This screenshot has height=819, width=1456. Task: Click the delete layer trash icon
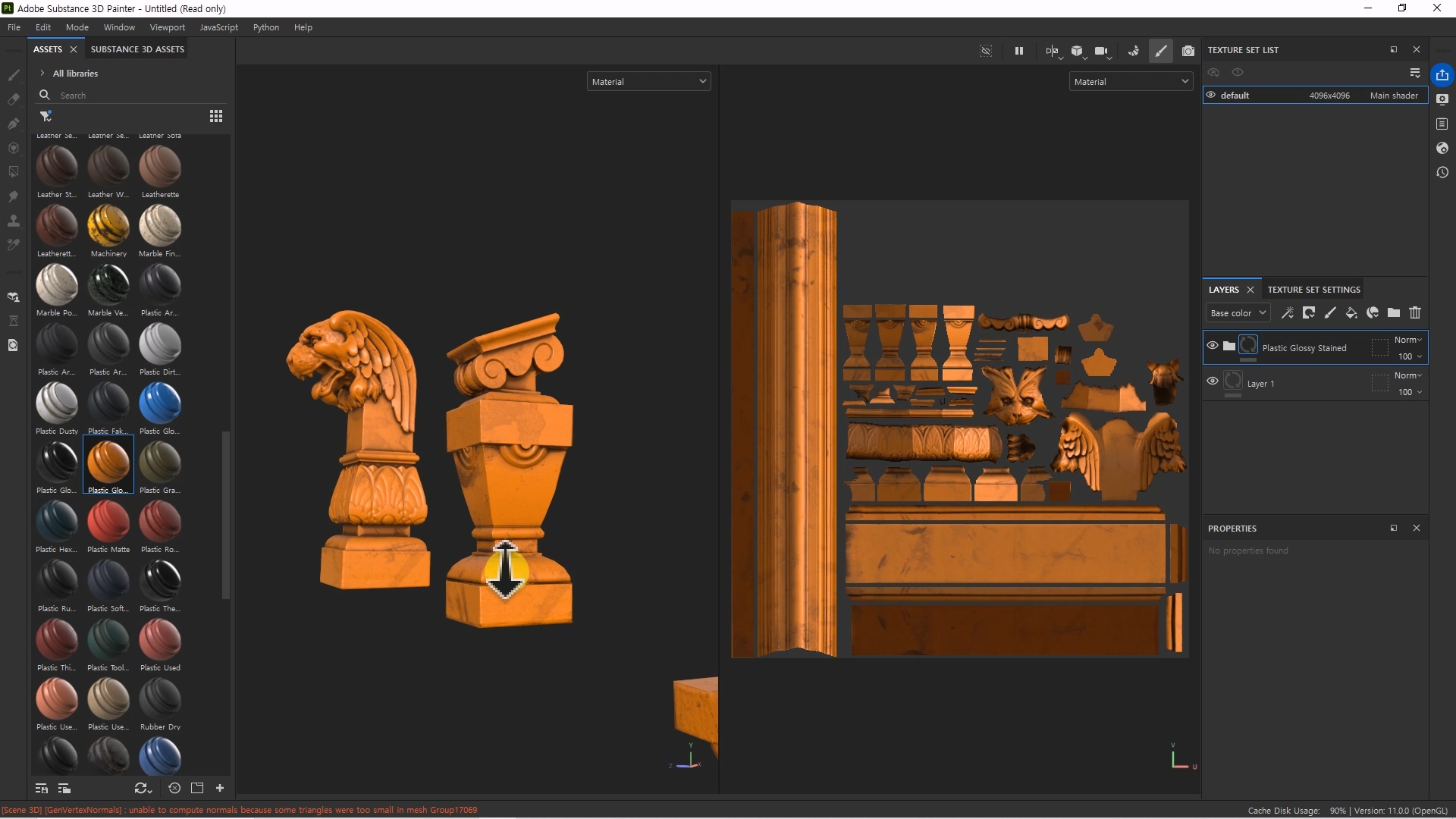click(x=1415, y=312)
